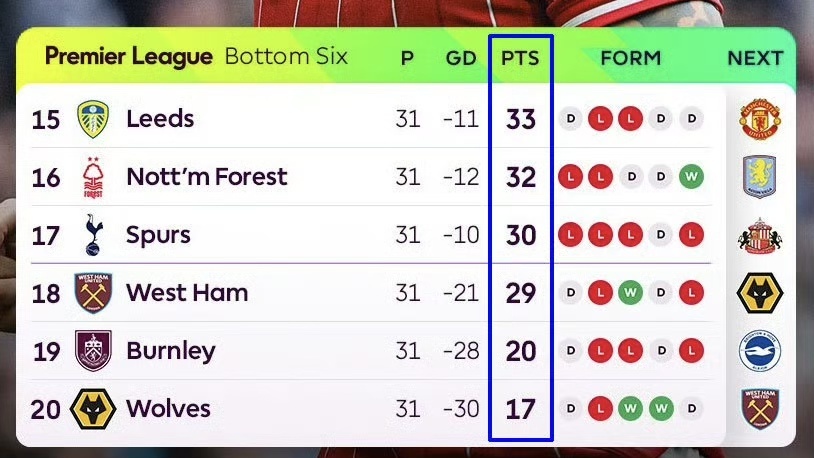Click West Ham crest in NEXT column

pyautogui.click(x=759, y=409)
